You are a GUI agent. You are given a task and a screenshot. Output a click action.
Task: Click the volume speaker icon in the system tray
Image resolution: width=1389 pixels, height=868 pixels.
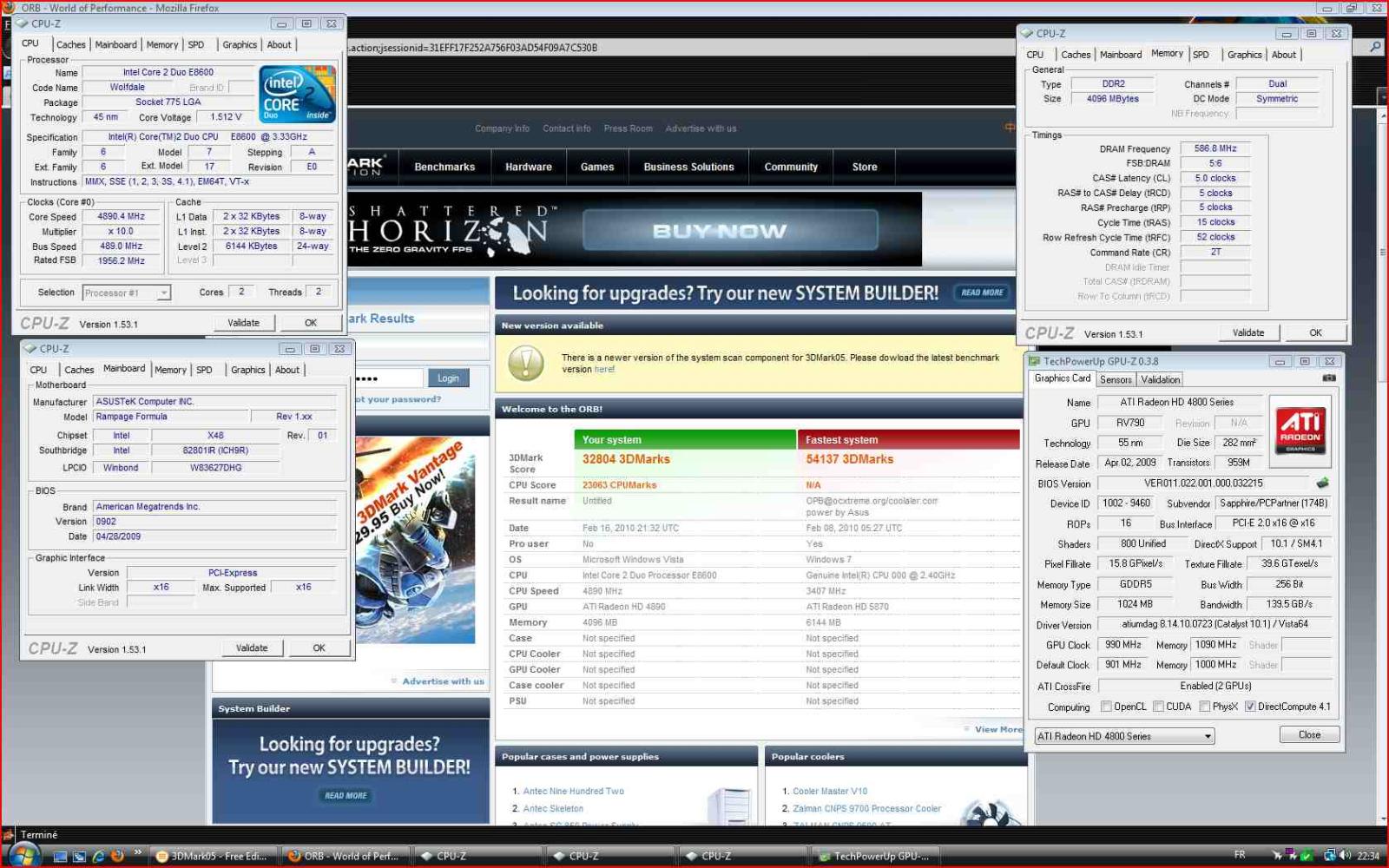click(x=1344, y=856)
